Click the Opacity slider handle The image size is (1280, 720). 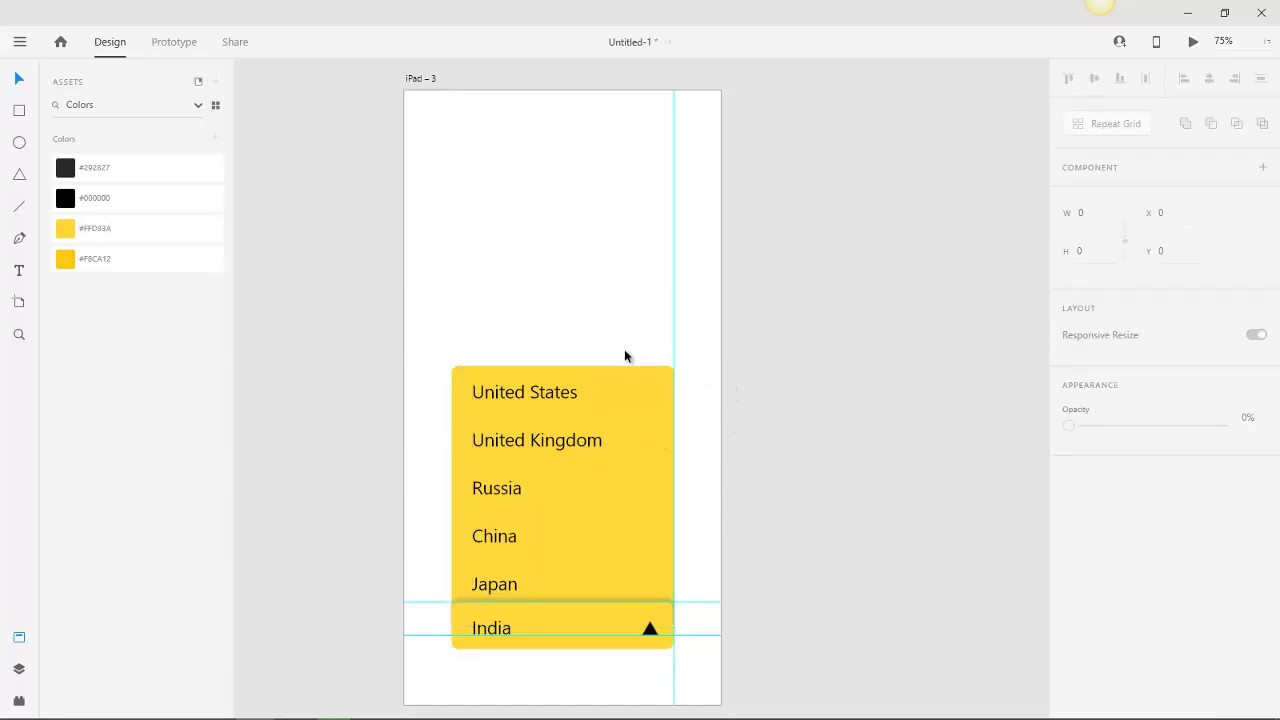pyautogui.click(x=1069, y=426)
